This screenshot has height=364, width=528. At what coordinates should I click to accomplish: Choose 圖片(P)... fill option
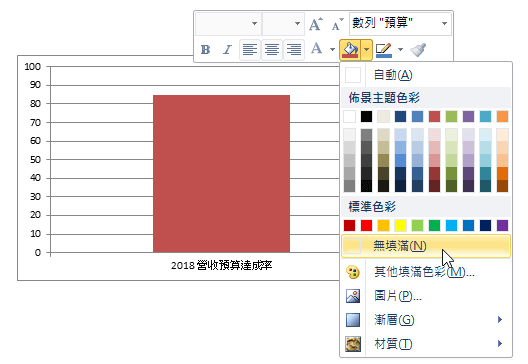pyautogui.click(x=426, y=296)
